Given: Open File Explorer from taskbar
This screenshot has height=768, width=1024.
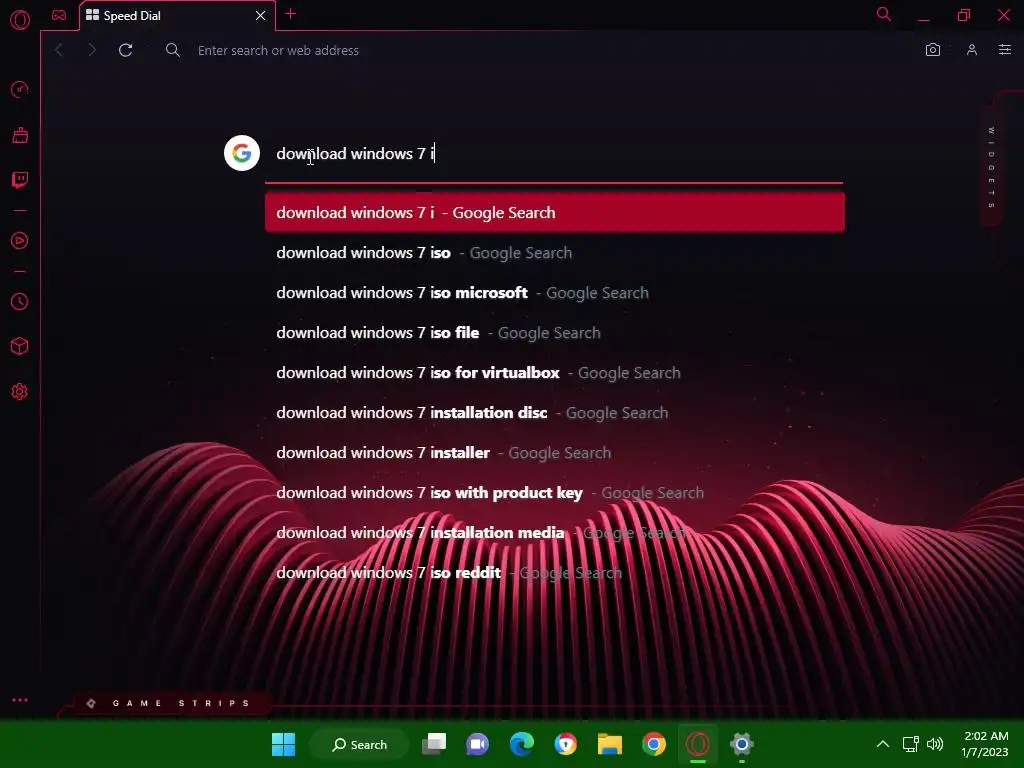Looking at the screenshot, I should coord(610,744).
